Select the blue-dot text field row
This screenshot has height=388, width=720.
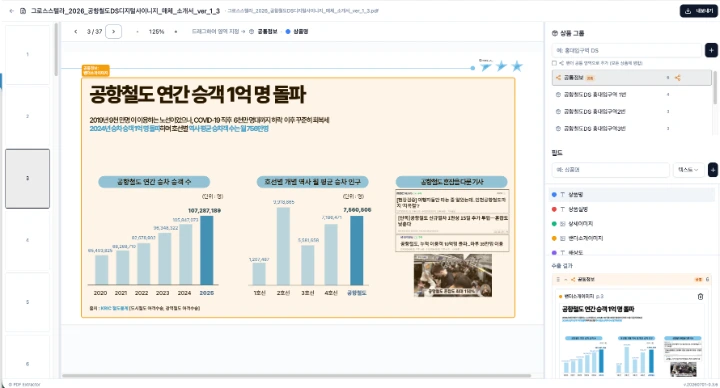(632, 195)
